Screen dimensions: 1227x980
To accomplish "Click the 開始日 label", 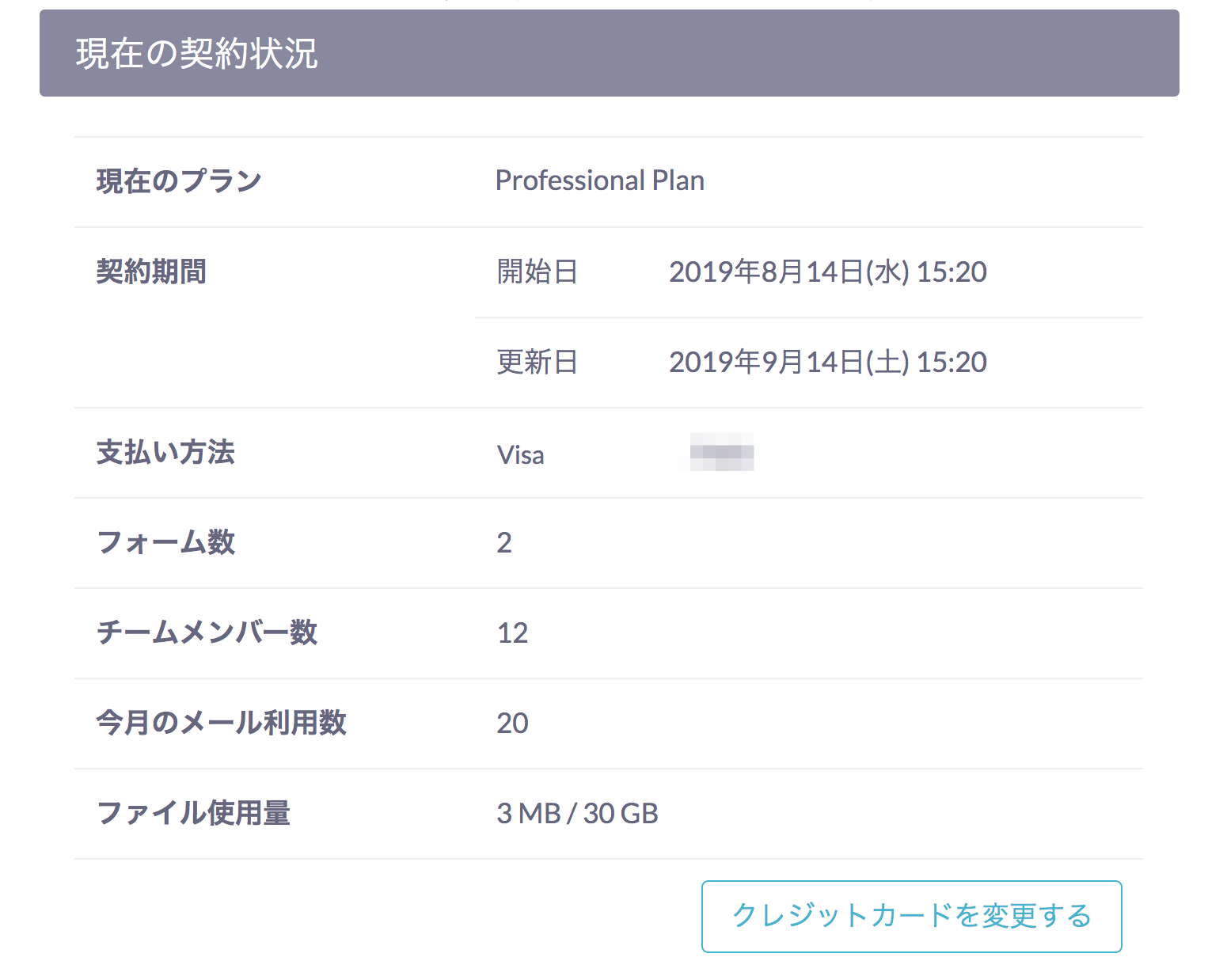I will coord(538,272).
